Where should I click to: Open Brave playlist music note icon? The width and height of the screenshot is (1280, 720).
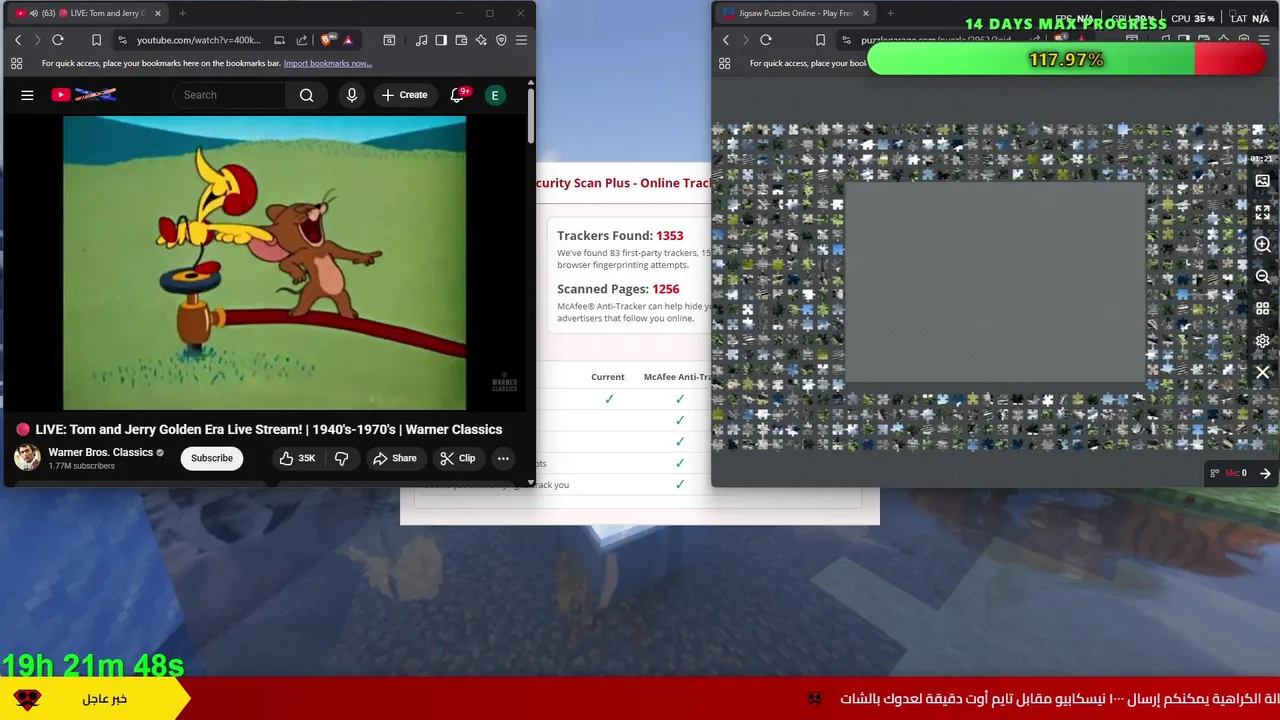(x=421, y=40)
